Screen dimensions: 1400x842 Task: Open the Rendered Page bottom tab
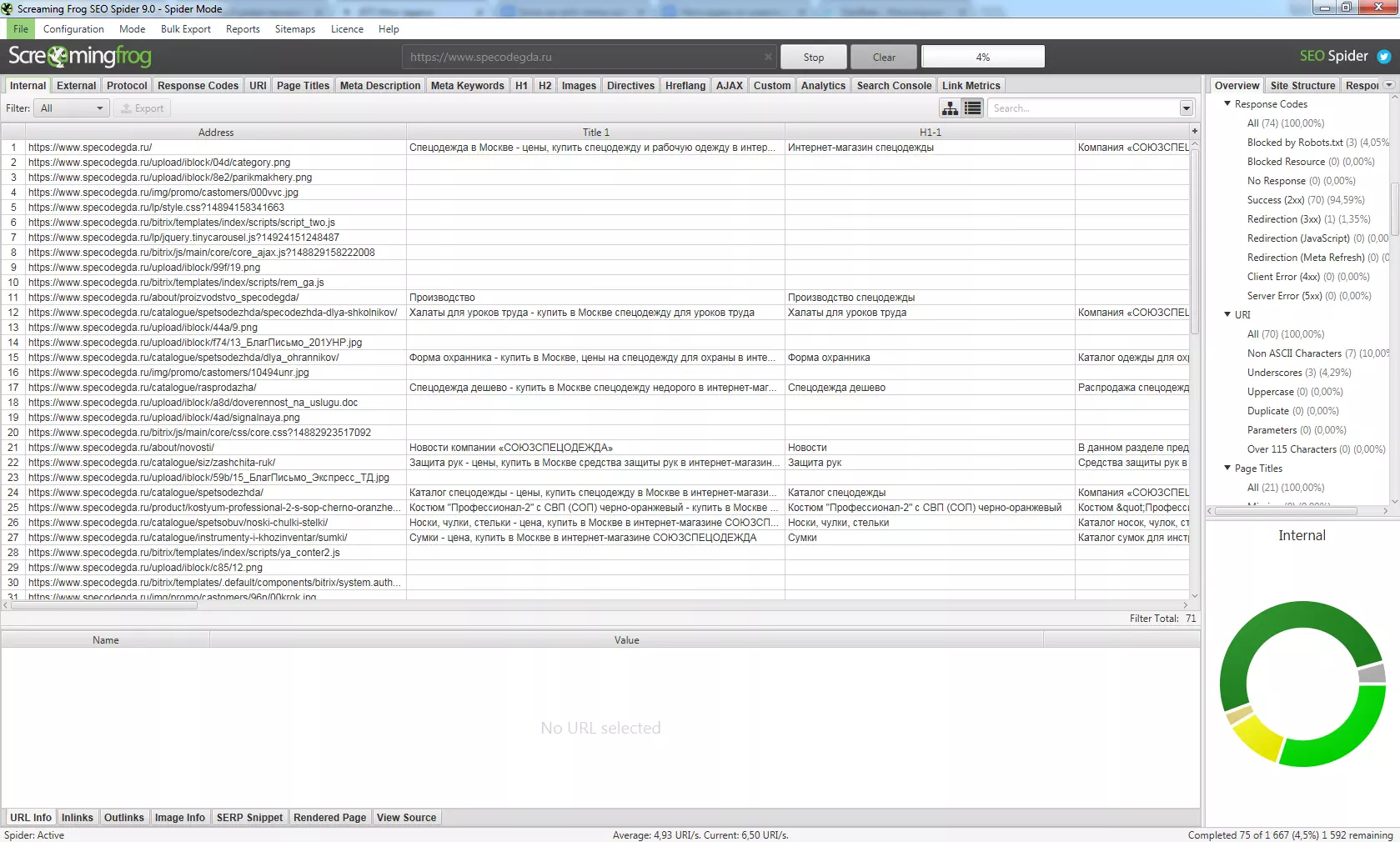[x=329, y=818]
